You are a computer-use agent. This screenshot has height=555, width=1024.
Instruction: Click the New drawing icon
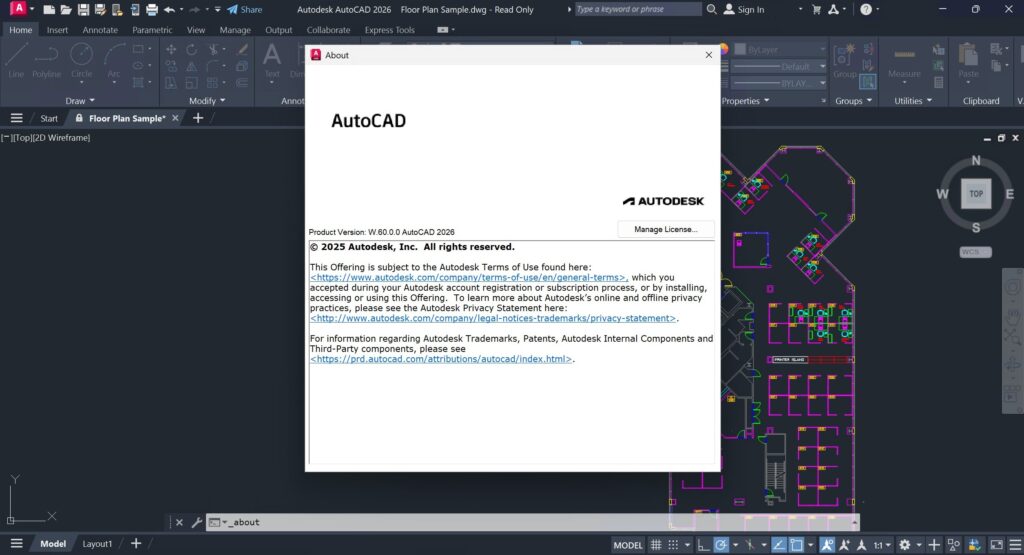tap(49, 10)
